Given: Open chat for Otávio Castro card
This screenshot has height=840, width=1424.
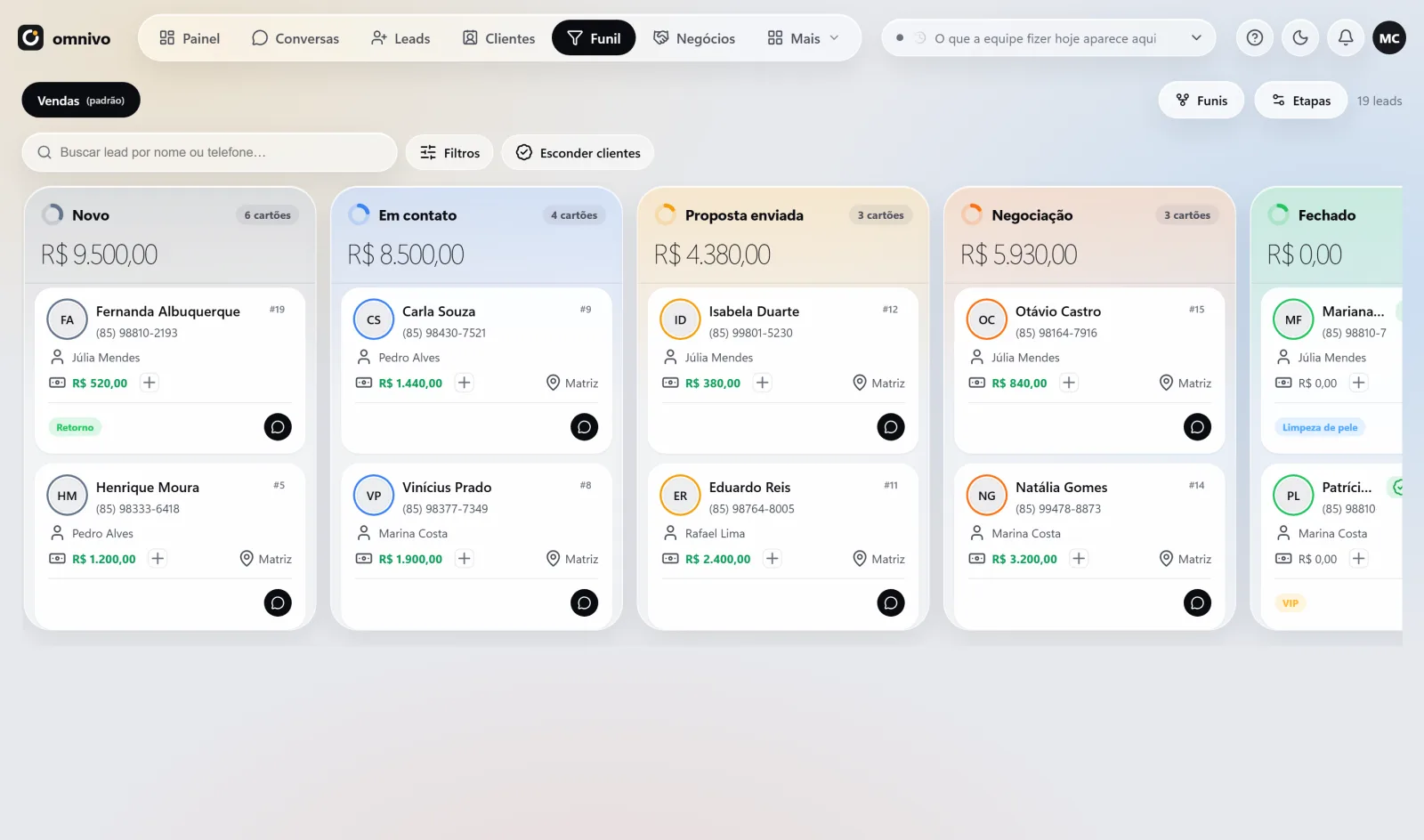Looking at the screenshot, I should [x=1197, y=427].
